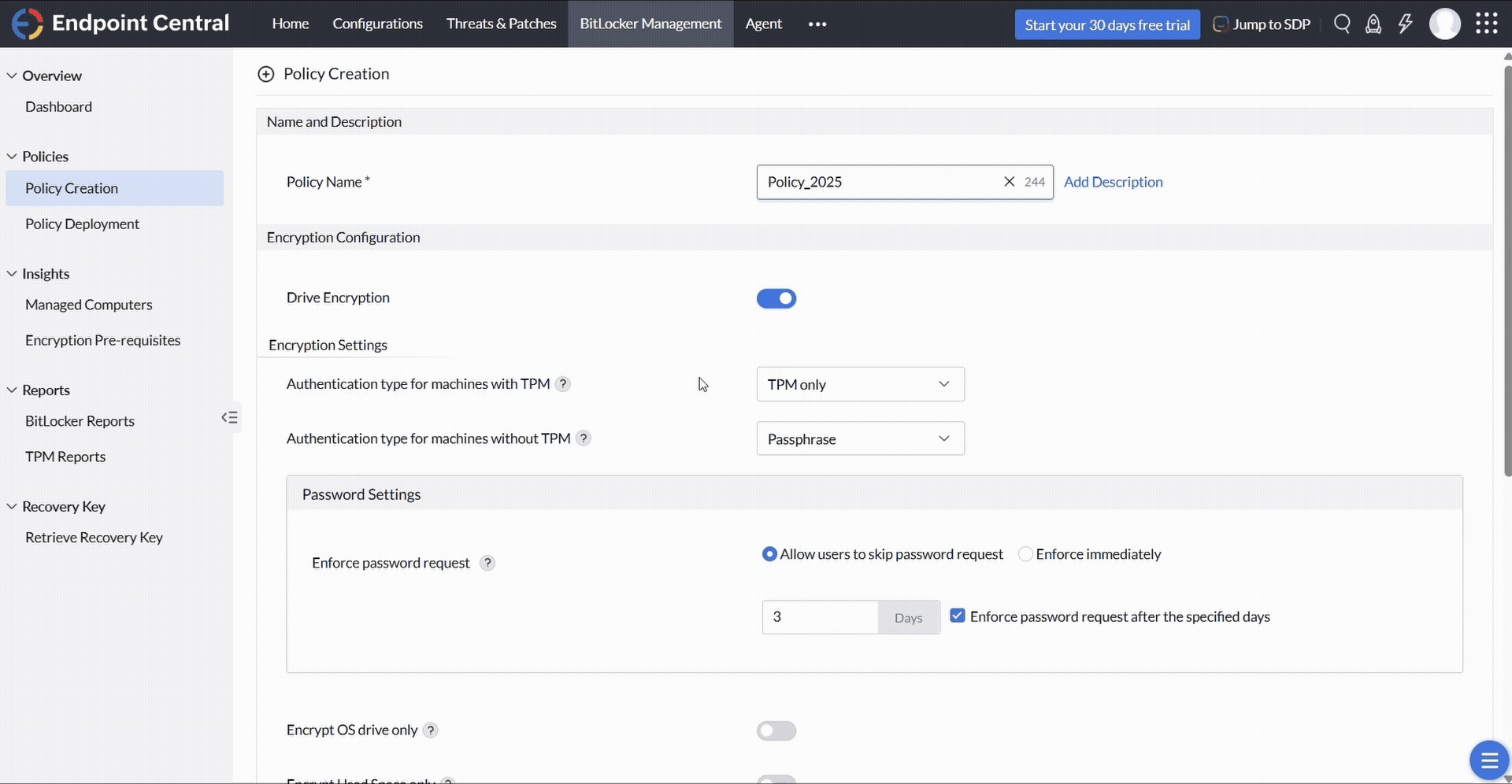Click the Jump to SDP icon

click(1220, 24)
